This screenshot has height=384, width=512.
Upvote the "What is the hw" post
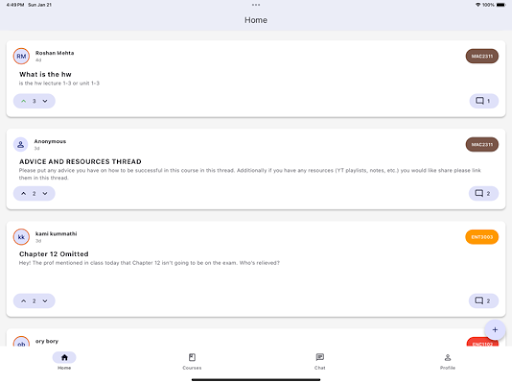(x=24, y=101)
